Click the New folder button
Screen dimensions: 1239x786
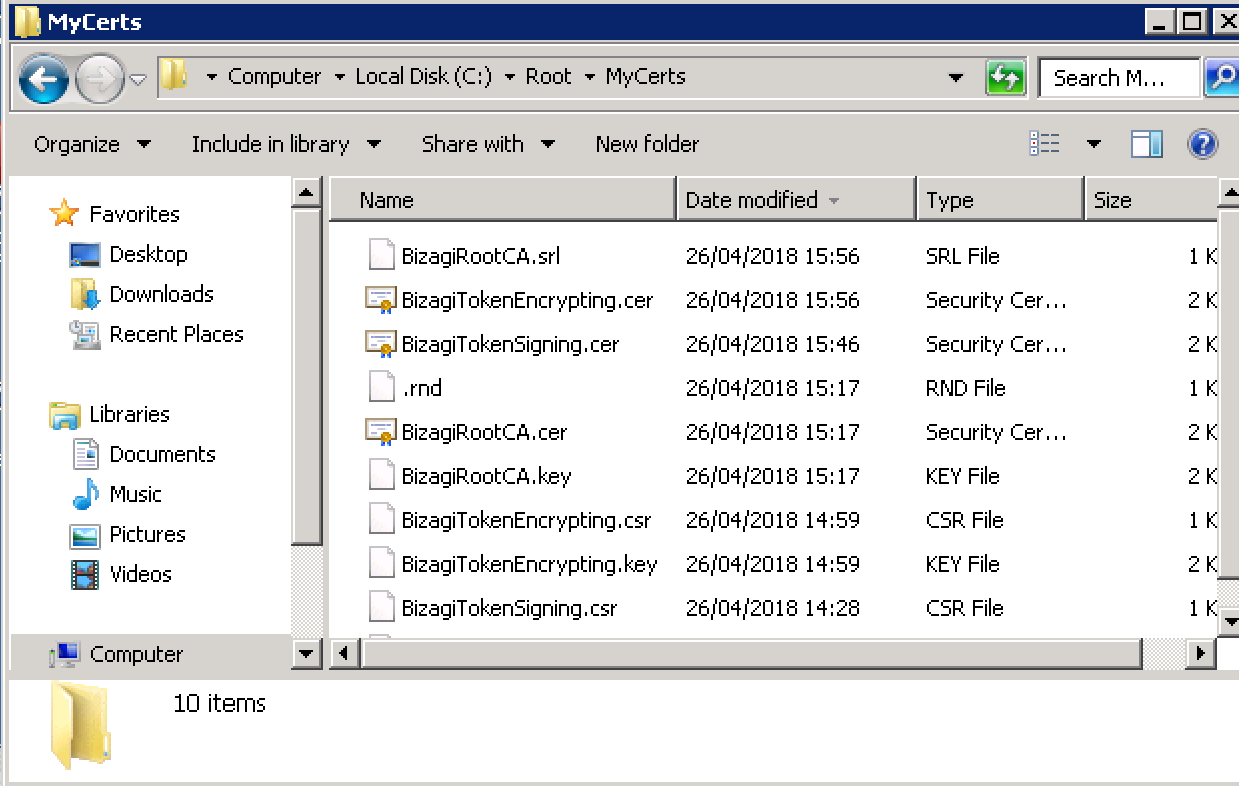[x=647, y=144]
